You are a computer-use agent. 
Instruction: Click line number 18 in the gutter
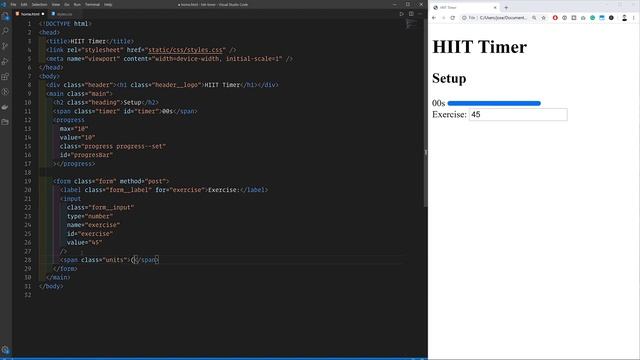click(28, 173)
